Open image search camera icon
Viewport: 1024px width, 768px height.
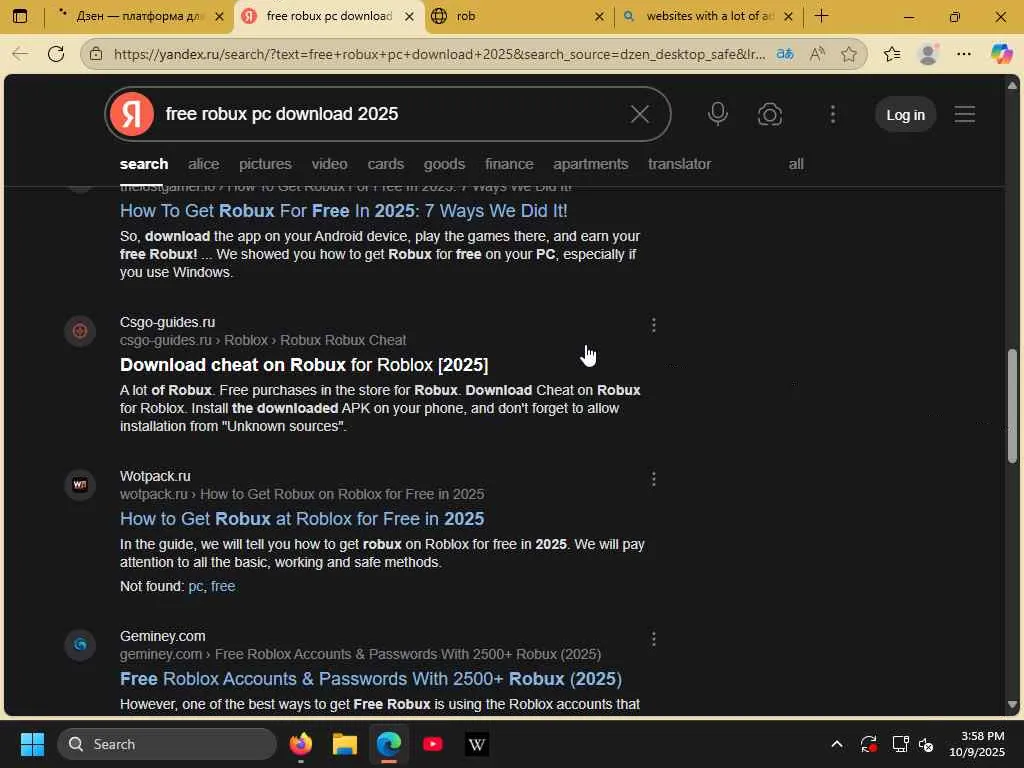point(770,115)
